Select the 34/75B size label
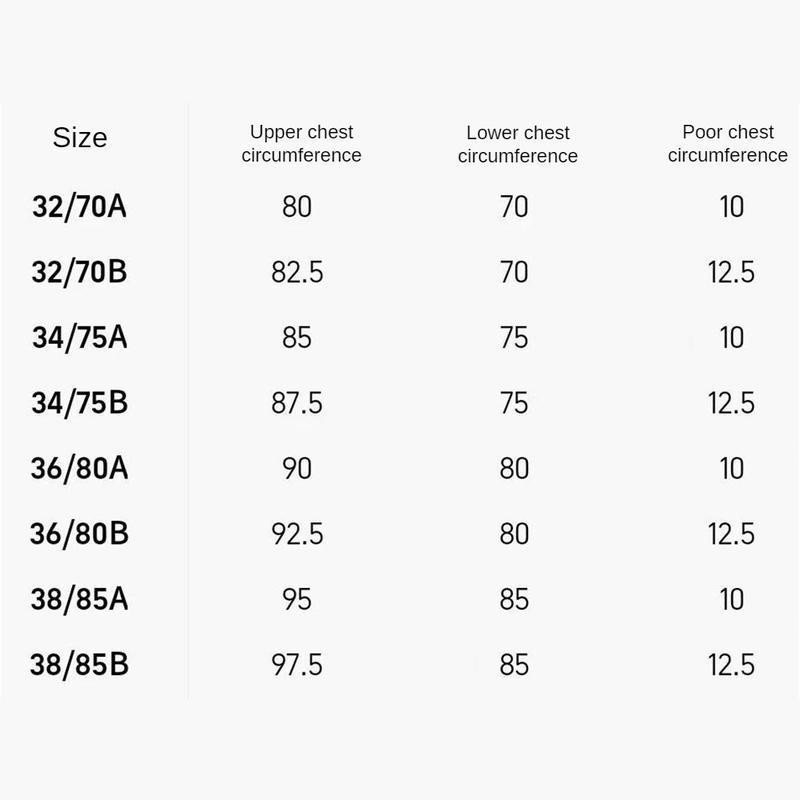Image resolution: width=800 pixels, height=800 pixels. point(80,403)
